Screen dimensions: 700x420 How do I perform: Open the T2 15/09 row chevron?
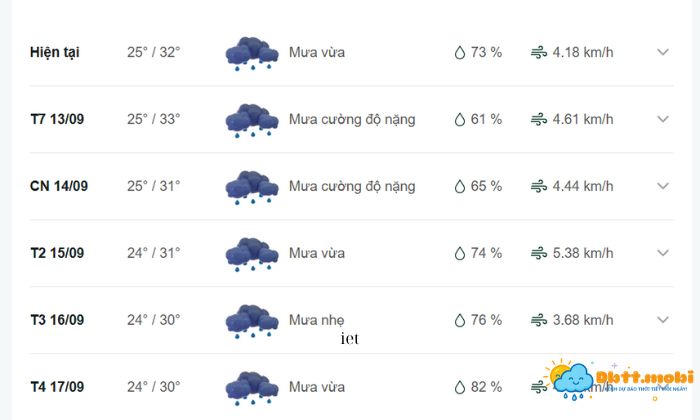[662, 253]
